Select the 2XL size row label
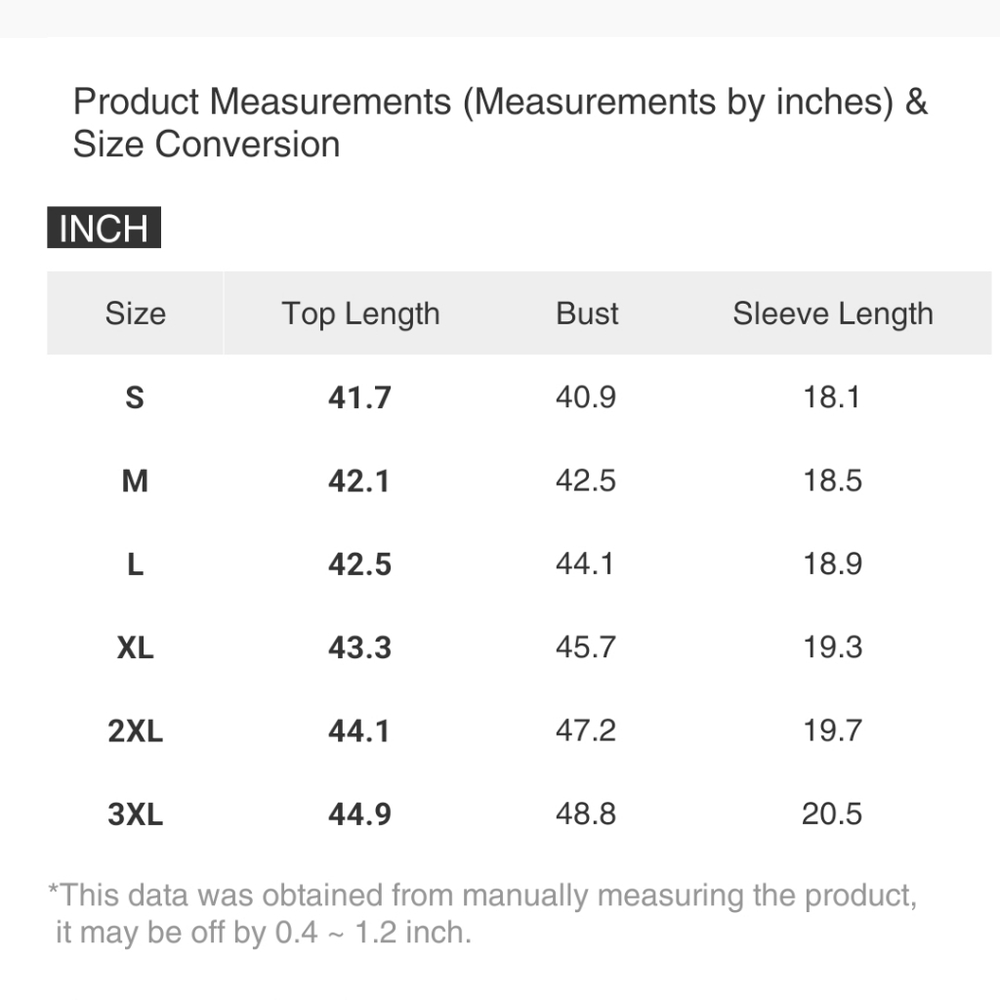The height and width of the screenshot is (1000, 1000). click(135, 731)
